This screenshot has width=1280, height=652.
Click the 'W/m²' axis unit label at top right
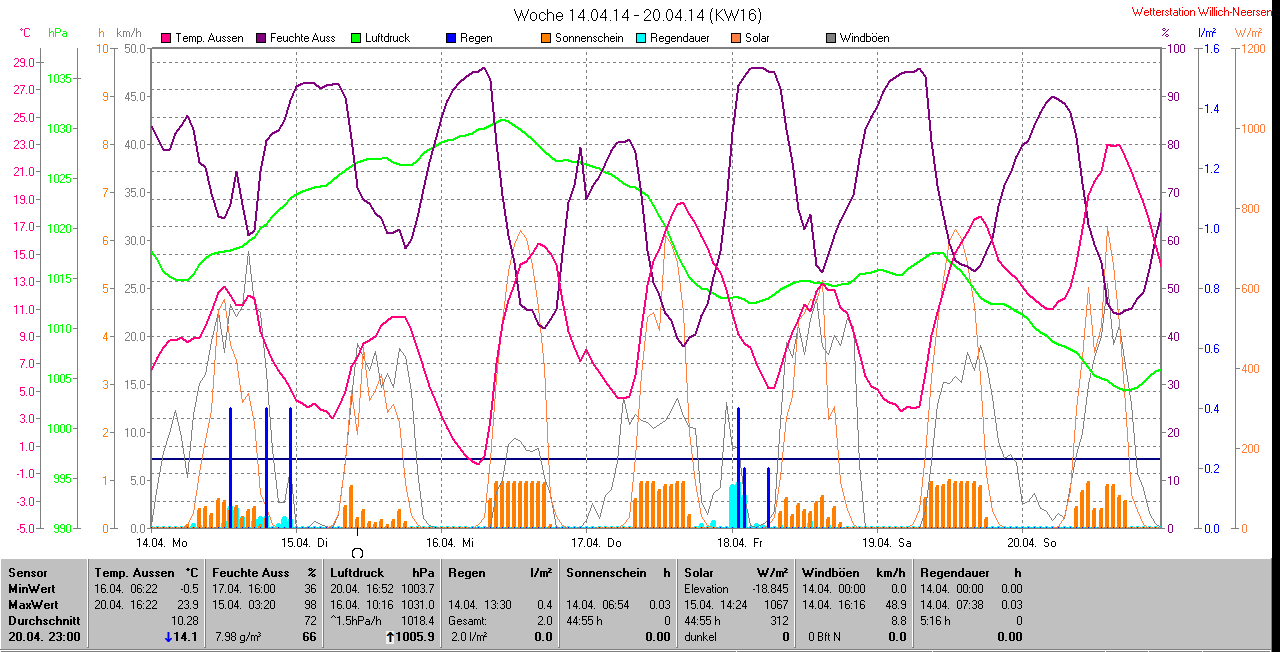(1248, 33)
